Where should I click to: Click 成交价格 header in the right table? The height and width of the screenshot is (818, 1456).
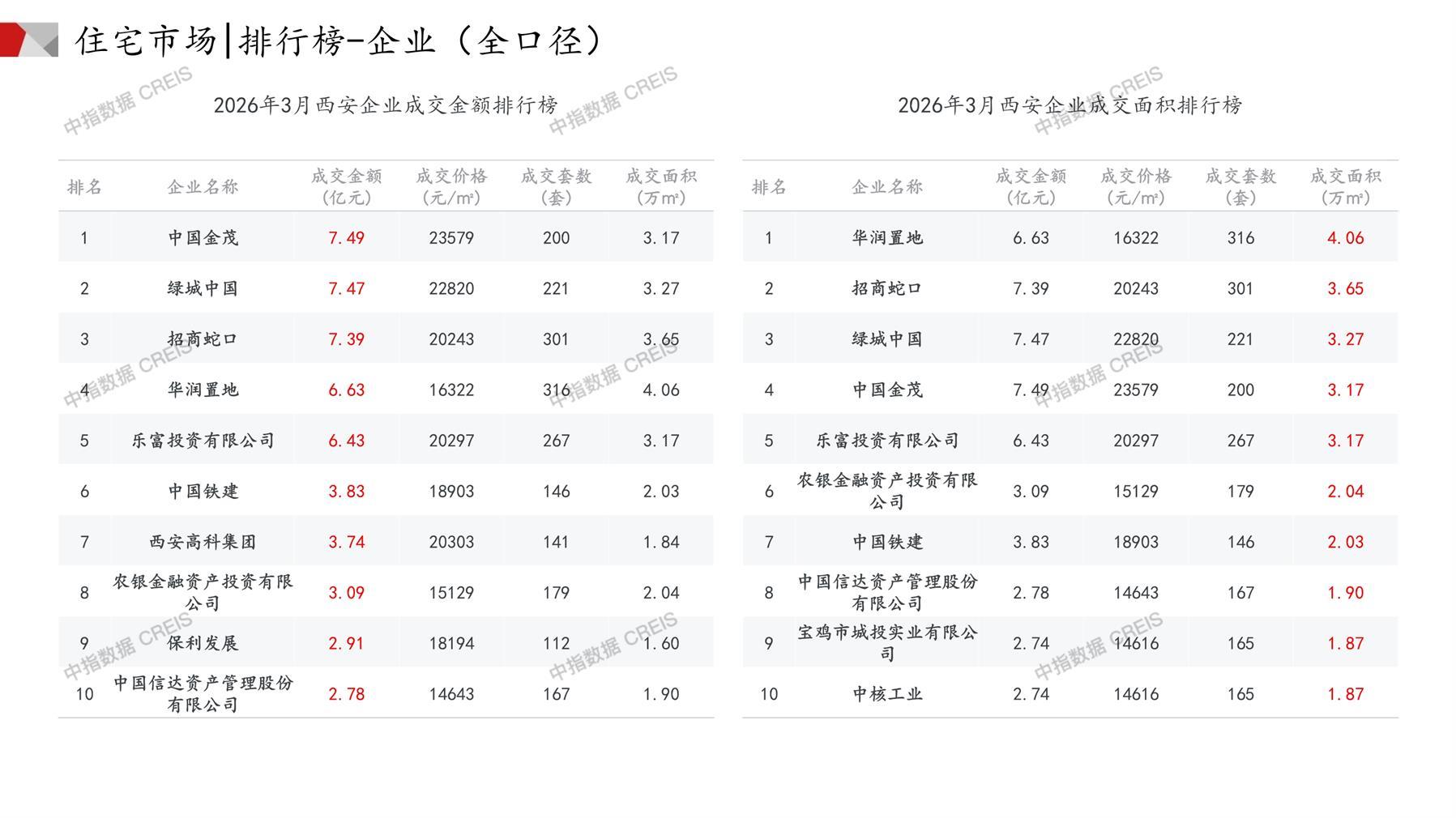(x=1135, y=186)
